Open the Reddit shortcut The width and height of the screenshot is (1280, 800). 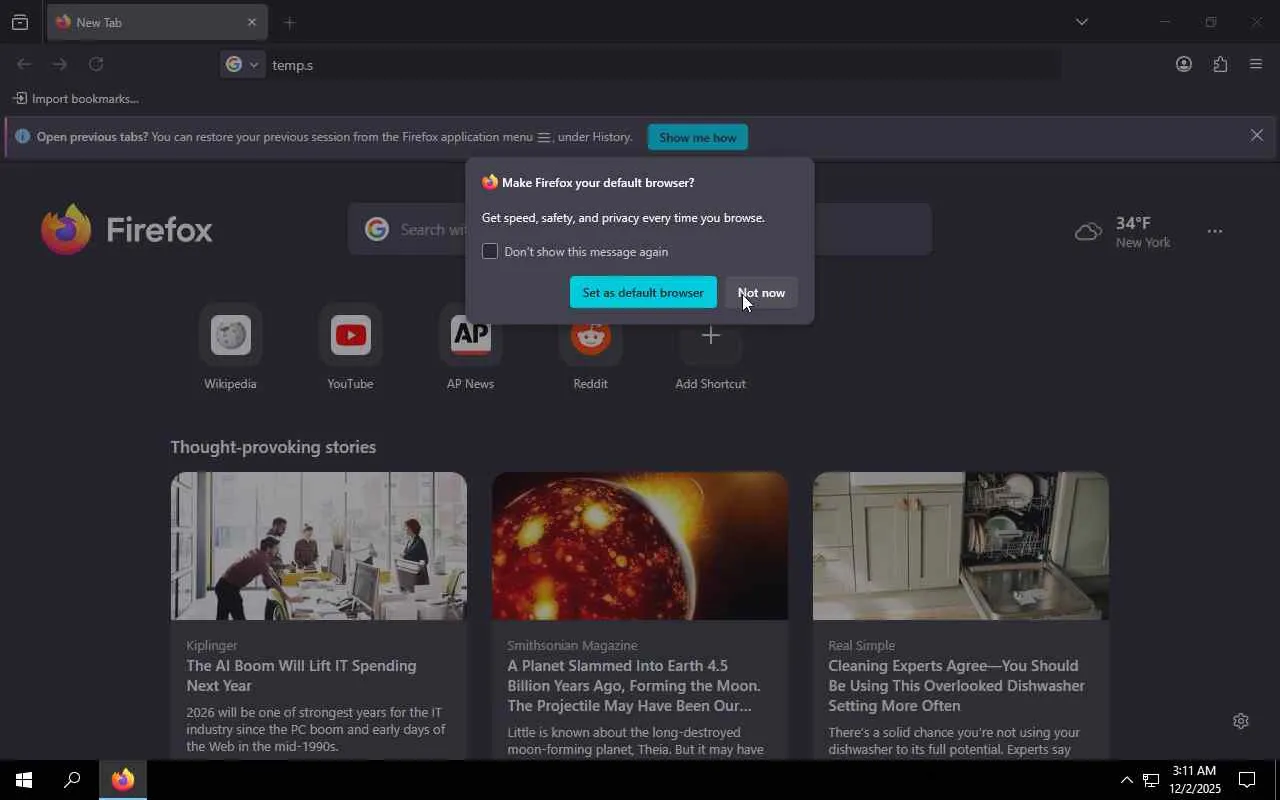590,348
